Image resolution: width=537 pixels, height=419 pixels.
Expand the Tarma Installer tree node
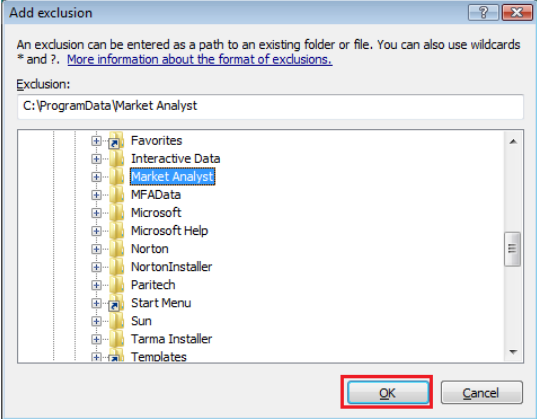click(x=96, y=339)
